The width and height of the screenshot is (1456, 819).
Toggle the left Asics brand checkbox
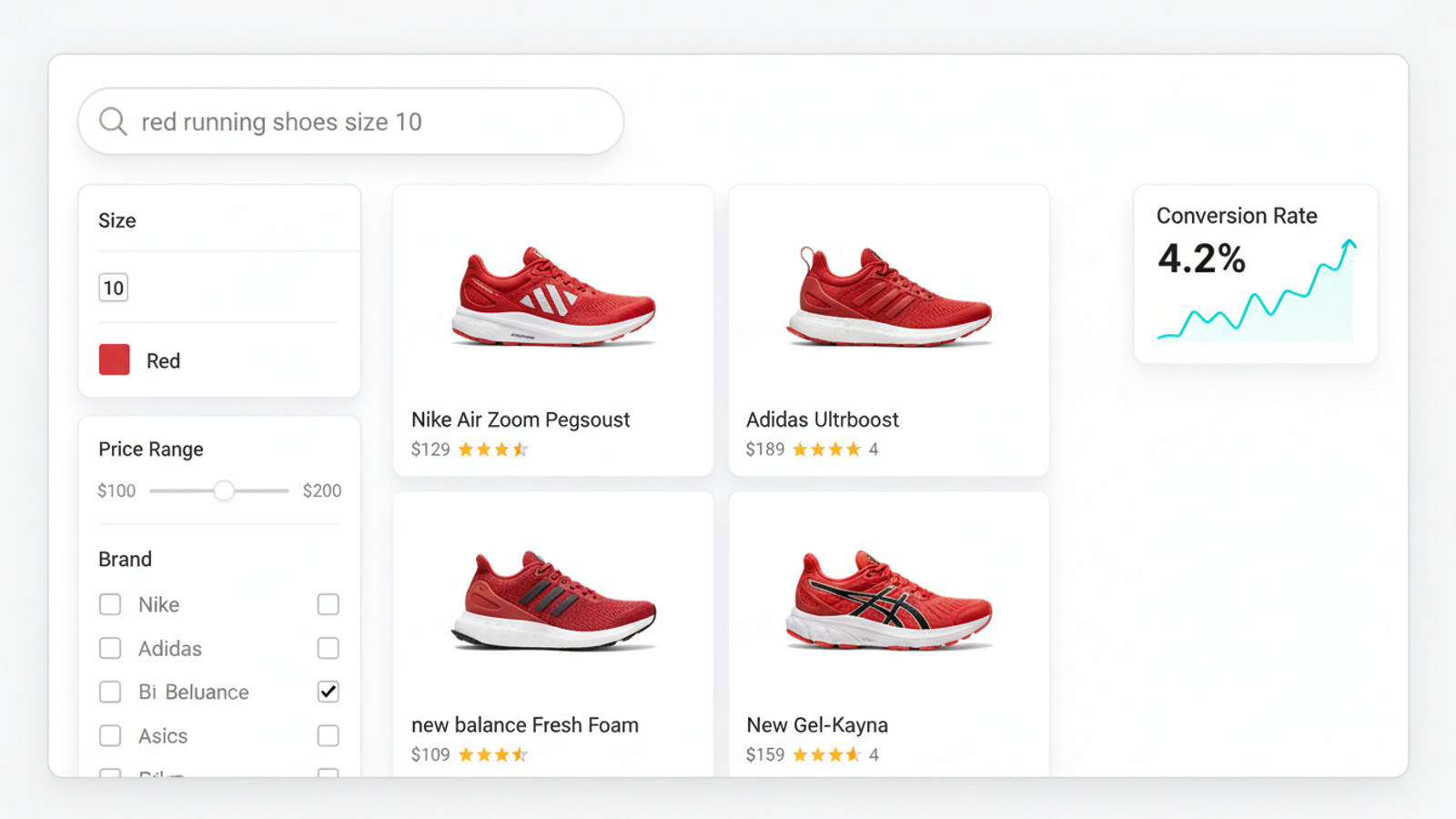110,735
